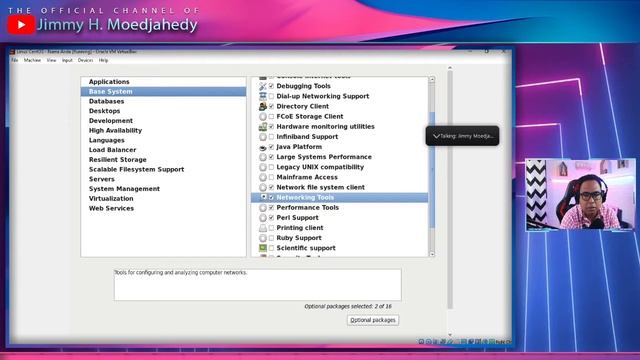Open the Machine menu
Screen dimensions: 640x360
click(x=32, y=60)
